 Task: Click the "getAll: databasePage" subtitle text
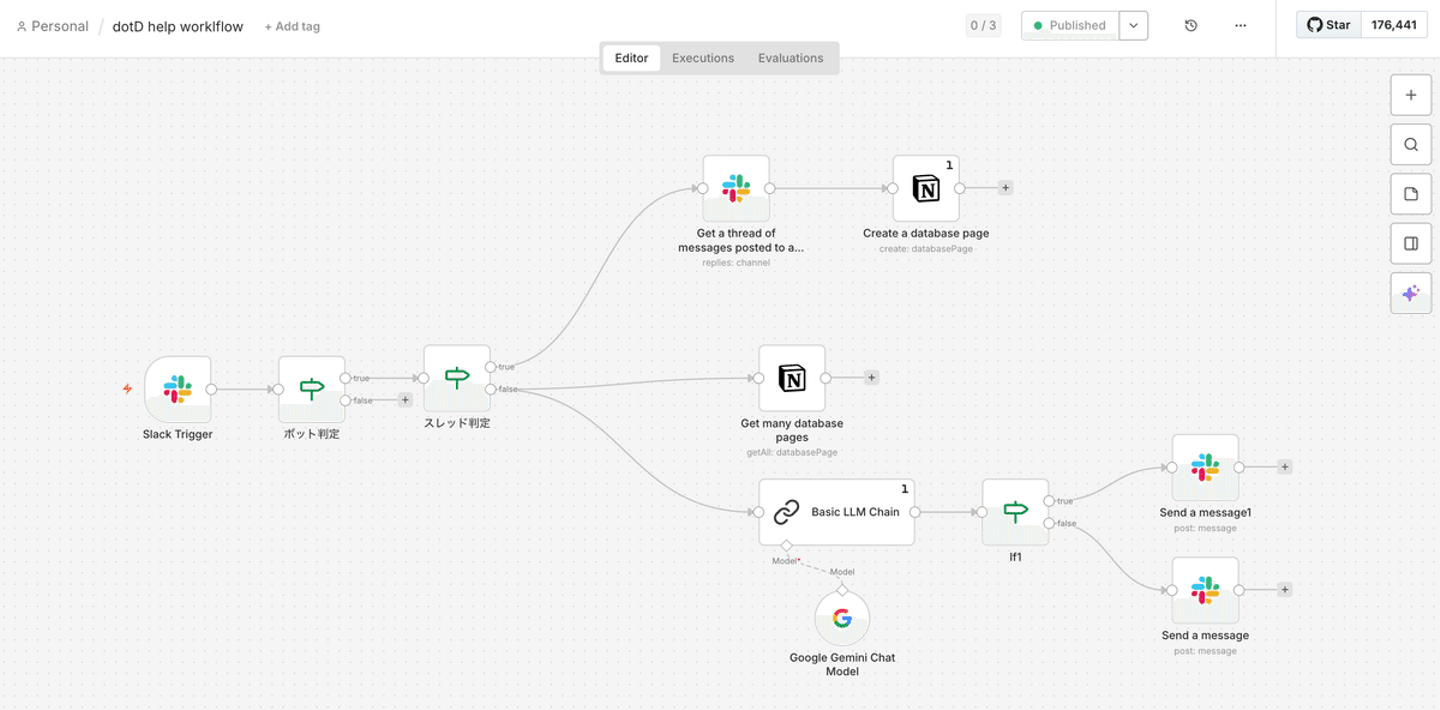792,453
